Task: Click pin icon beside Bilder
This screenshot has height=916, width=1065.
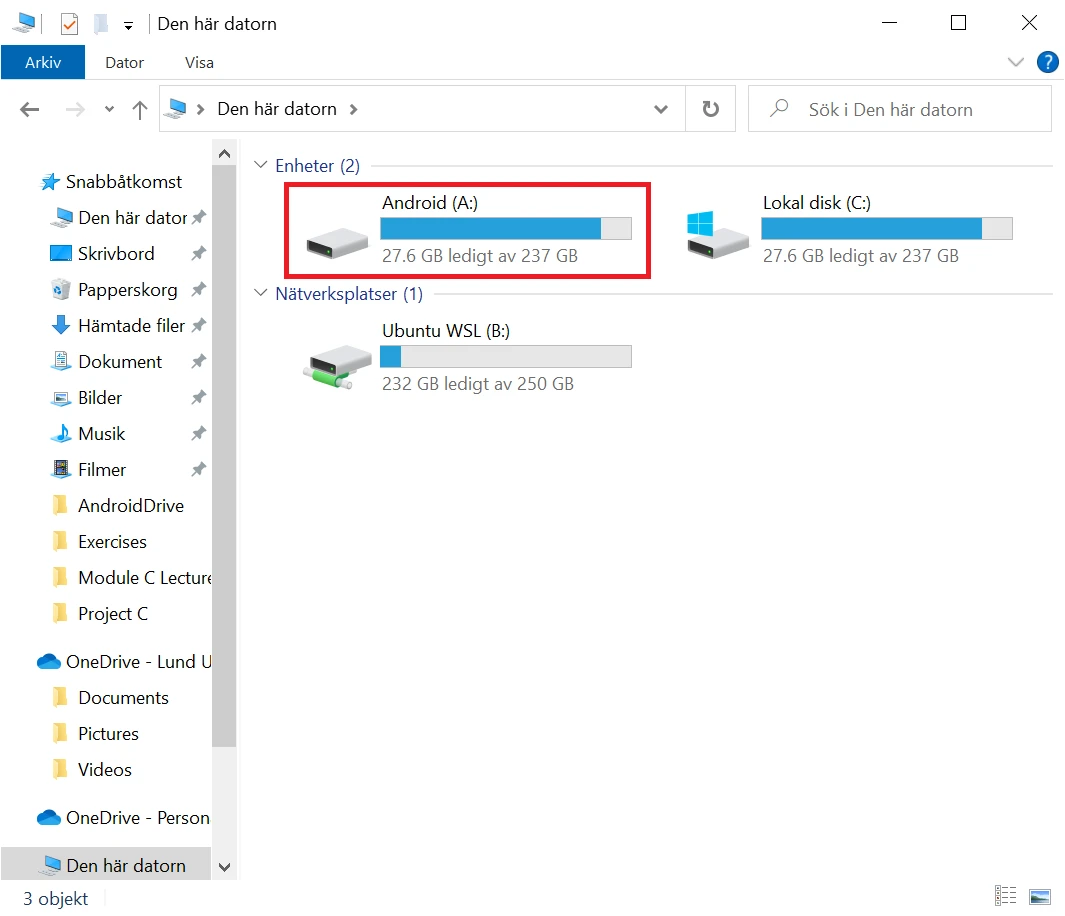Action: (x=198, y=398)
